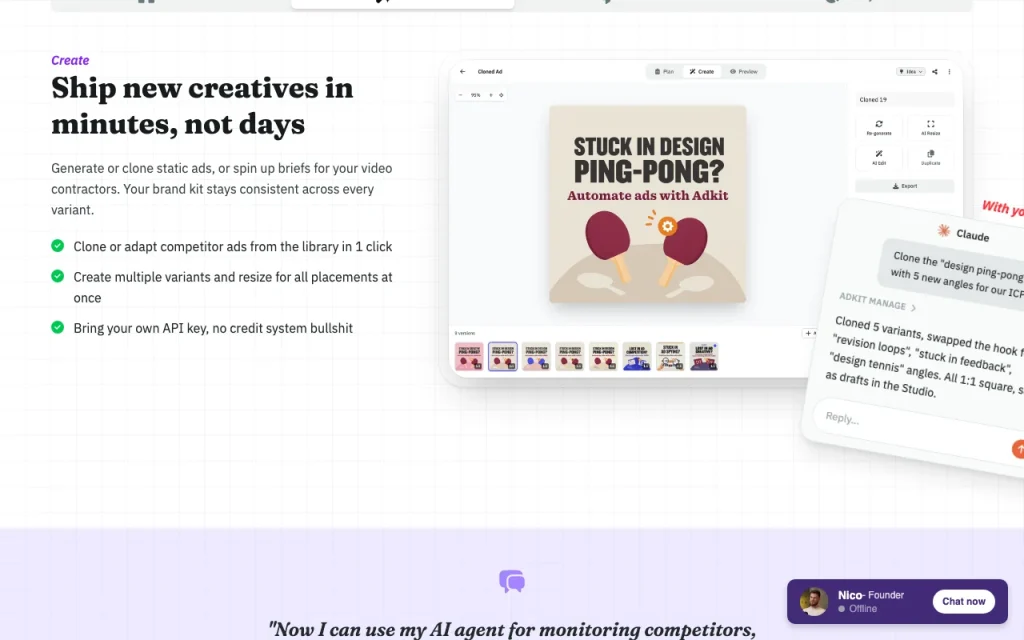1024x640 pixels.
Task: Click the Cloned Ad title text
Action: point(490,72)
